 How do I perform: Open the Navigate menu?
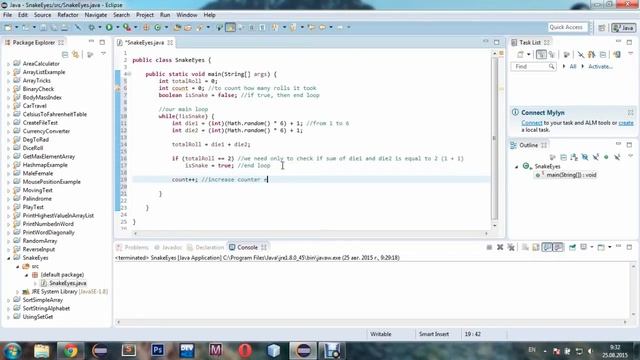point(96,15)
